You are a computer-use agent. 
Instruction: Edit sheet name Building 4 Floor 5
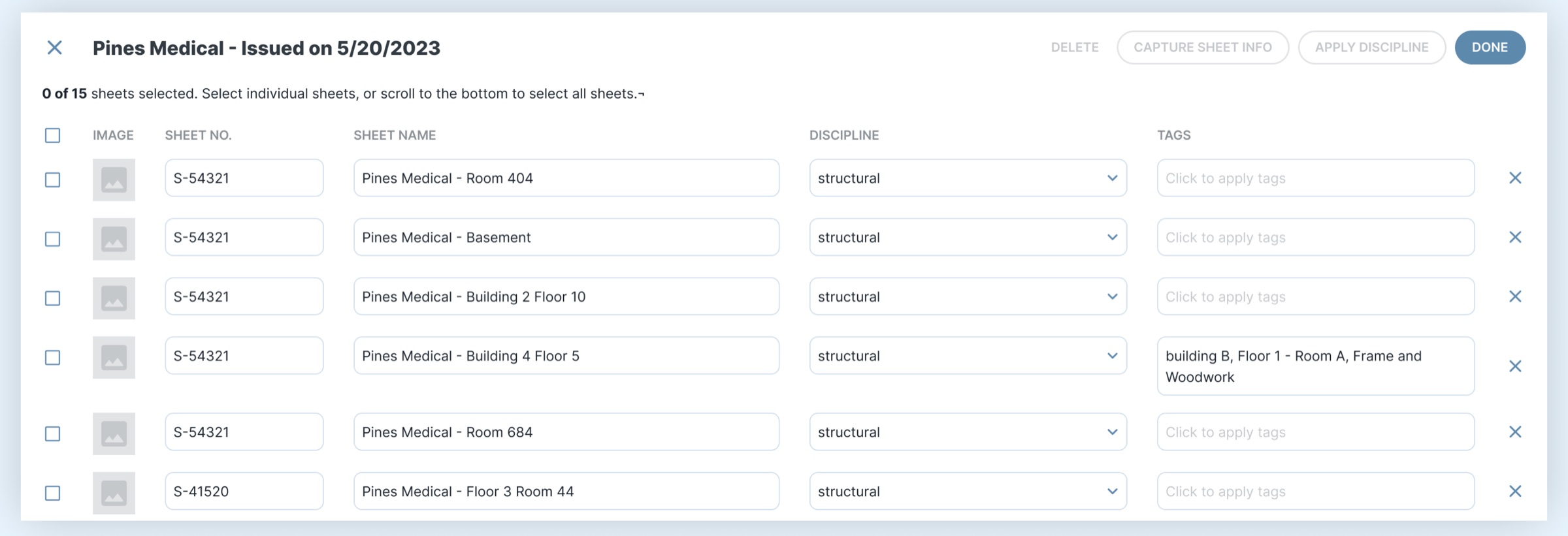[x=566, y=356]
